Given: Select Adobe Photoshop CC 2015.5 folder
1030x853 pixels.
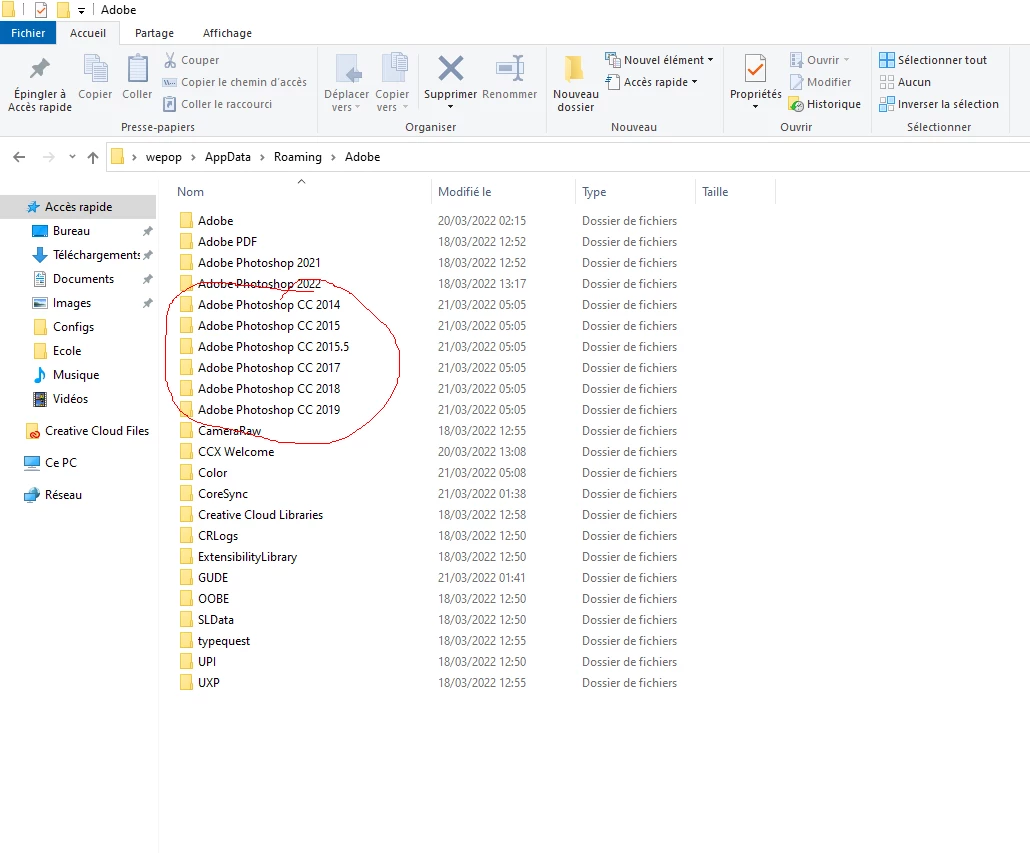Looking at the screenshot, I should pyautogui.click(x=273, y=347).
